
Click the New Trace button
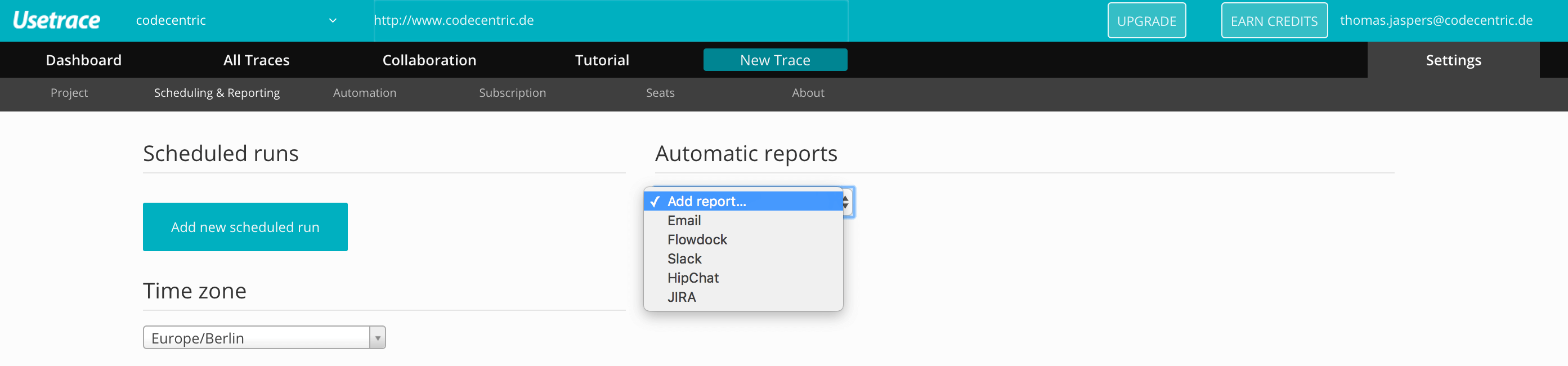[775, 60]
